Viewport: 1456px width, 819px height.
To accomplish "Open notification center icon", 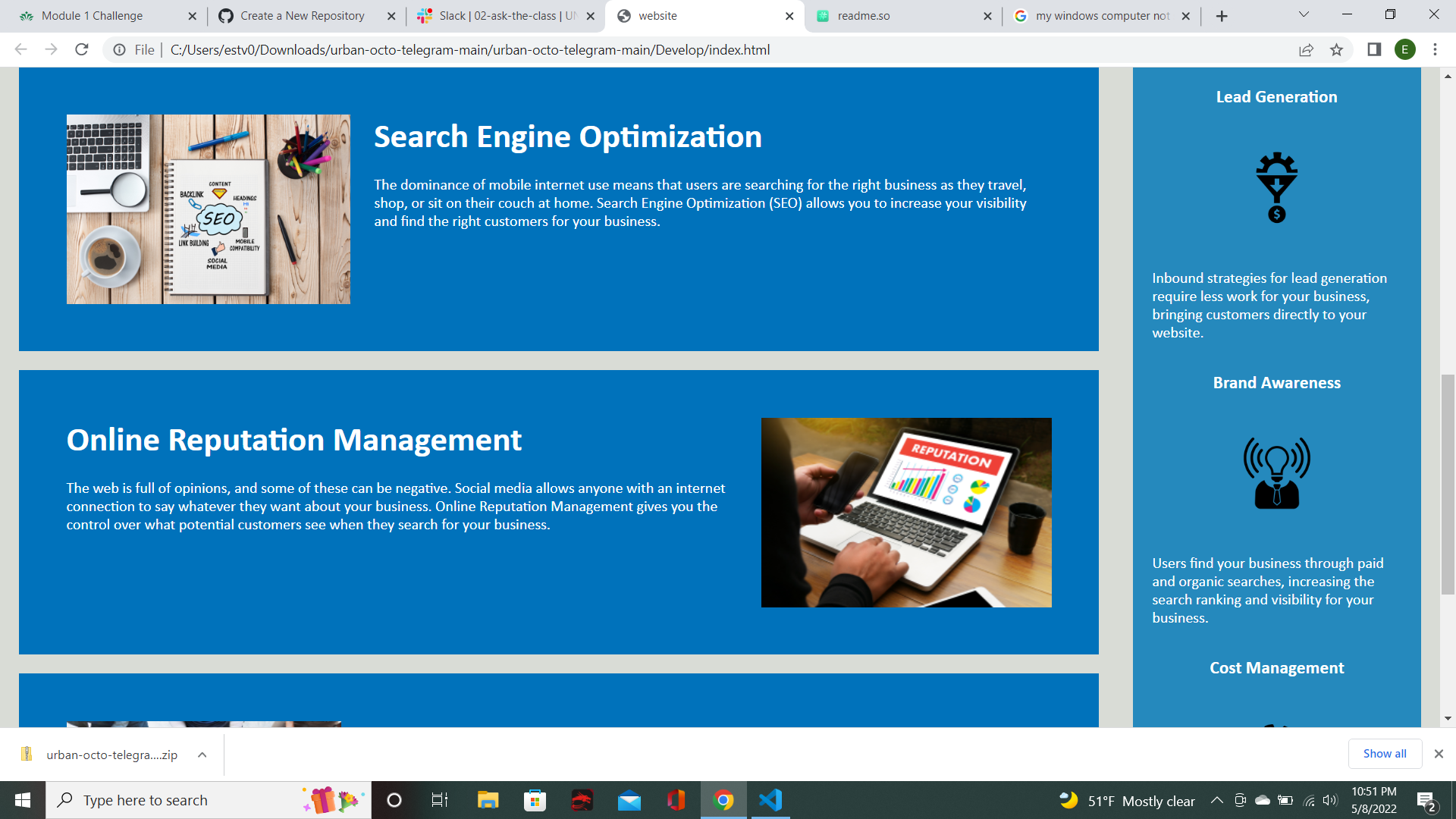I will tap(1426, 801).
